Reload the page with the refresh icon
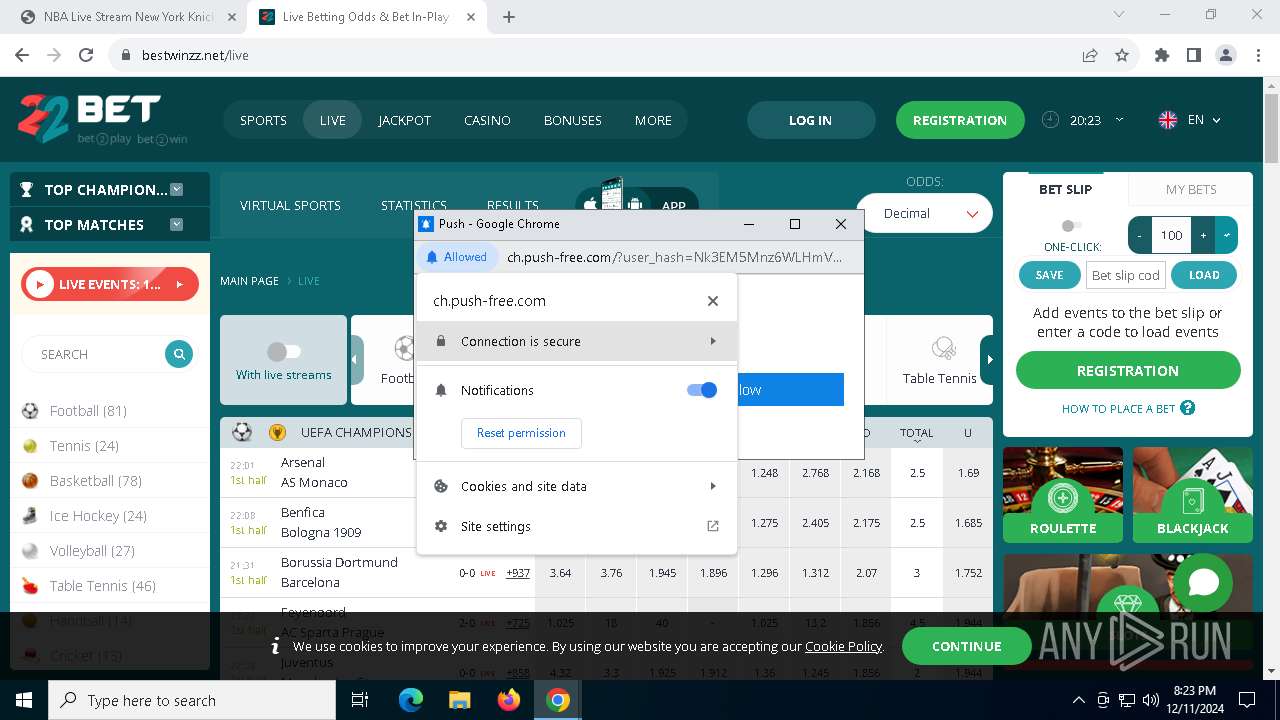 (86, 56)
